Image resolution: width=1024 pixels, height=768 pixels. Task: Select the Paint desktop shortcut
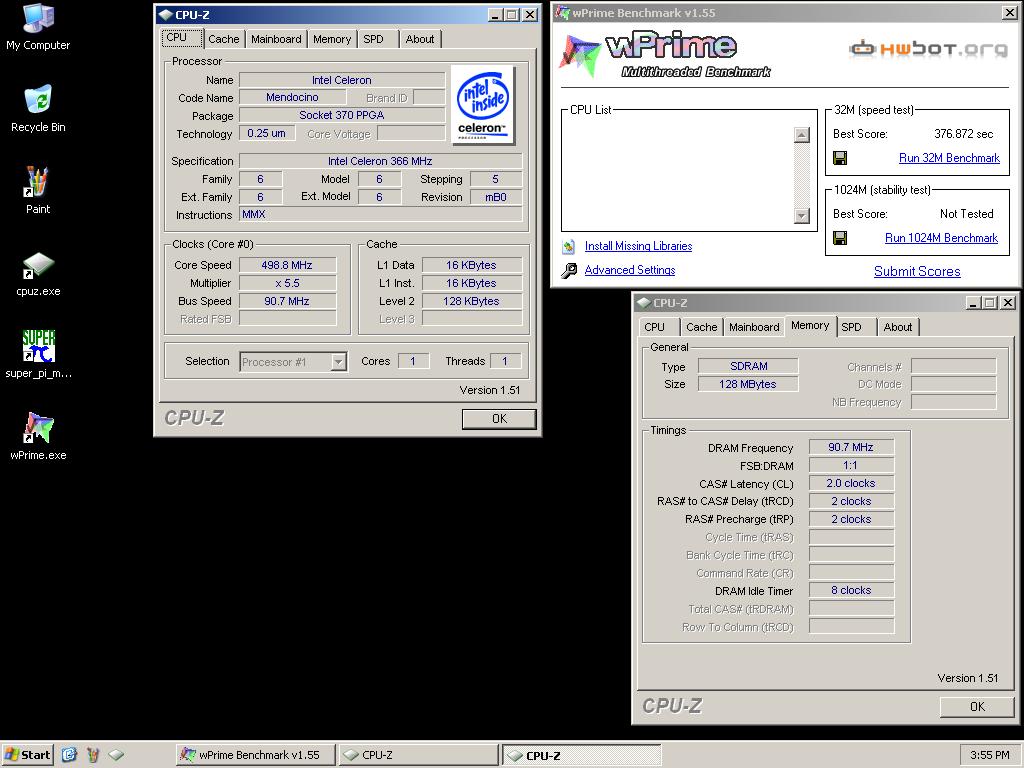pyautogui.click(x=38, y=191)
